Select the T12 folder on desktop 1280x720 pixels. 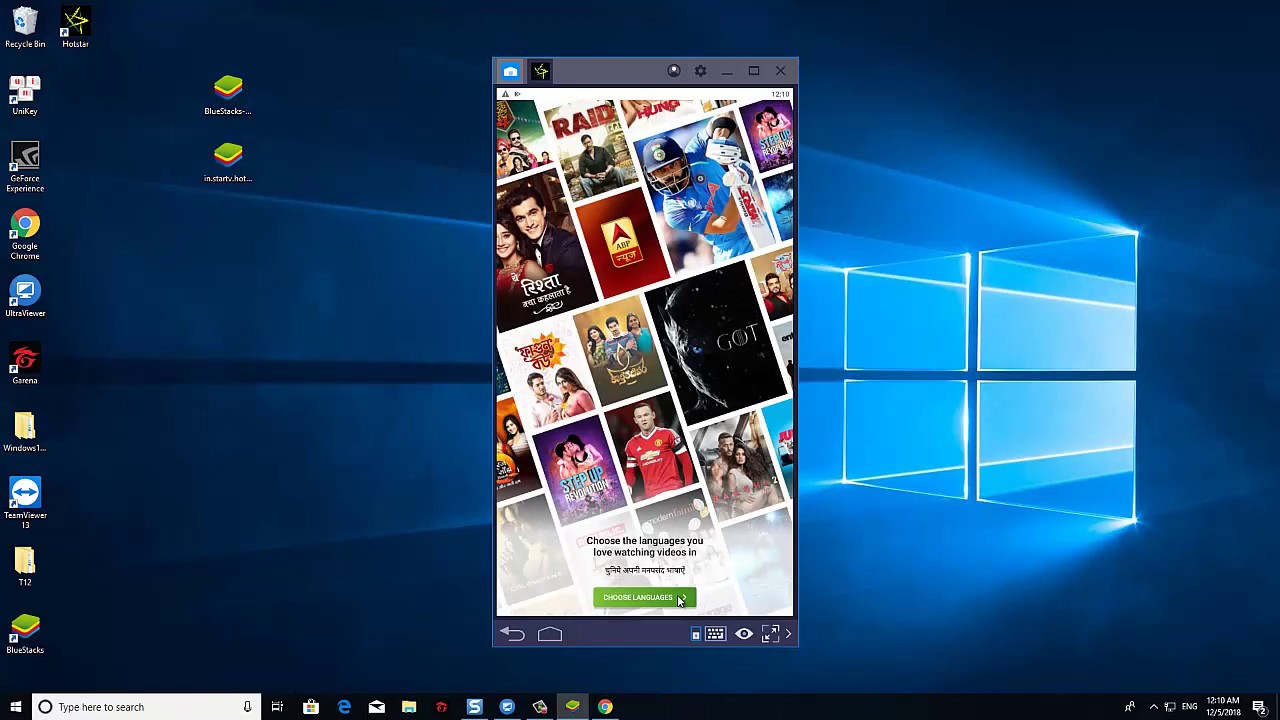(x=25, y=566)
